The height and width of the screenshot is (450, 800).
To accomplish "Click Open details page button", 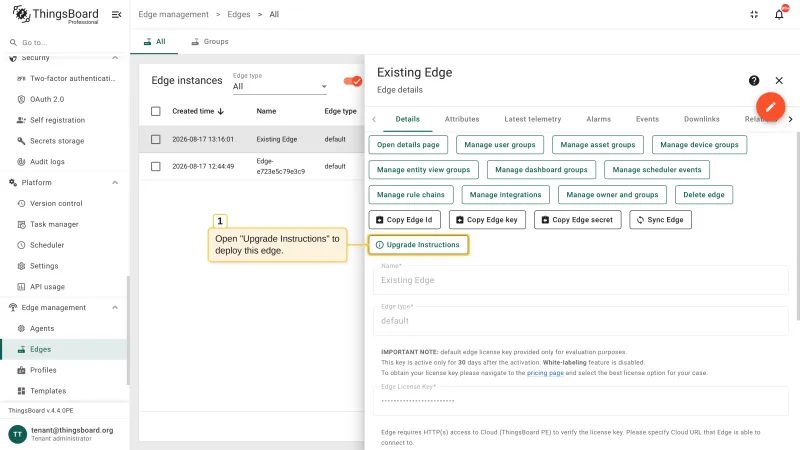I will [408, 144].
